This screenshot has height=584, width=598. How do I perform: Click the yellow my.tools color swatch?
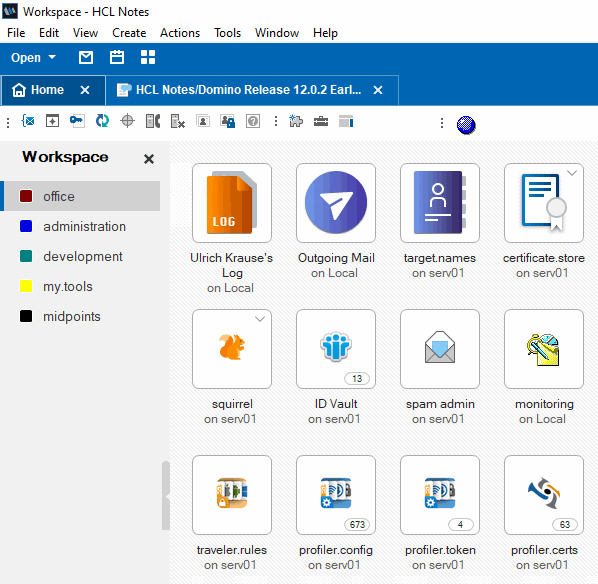click(x=26, y=286)
